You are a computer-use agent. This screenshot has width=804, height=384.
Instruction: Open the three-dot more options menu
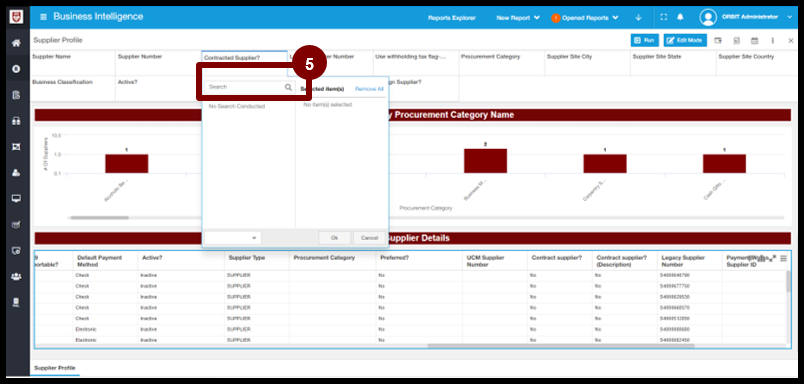pyautogui.click(x=773, y=41)
